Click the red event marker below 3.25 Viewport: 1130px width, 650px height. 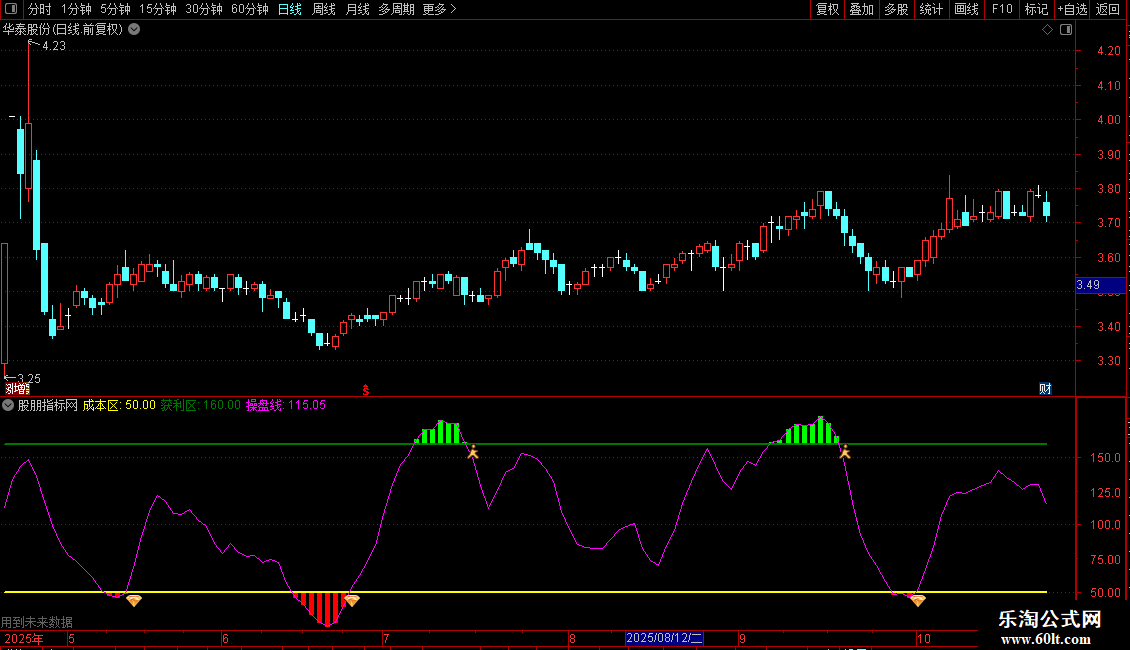pyautogui.click(x=17, y=389)
